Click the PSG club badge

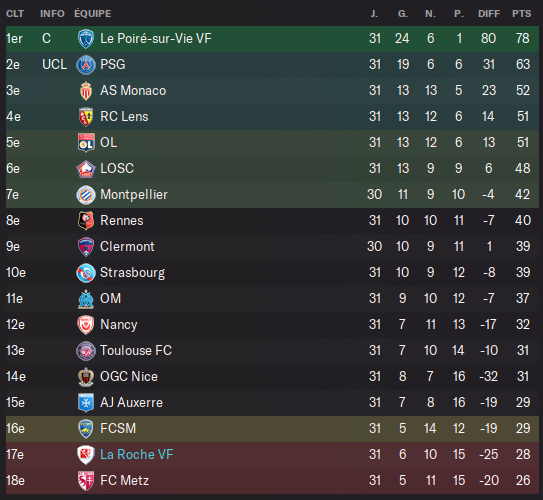coord(86,65)
